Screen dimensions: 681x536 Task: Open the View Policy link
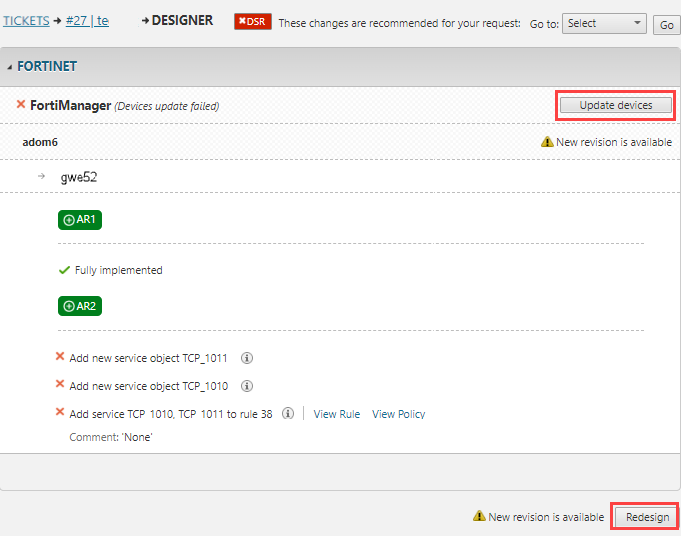398,414
